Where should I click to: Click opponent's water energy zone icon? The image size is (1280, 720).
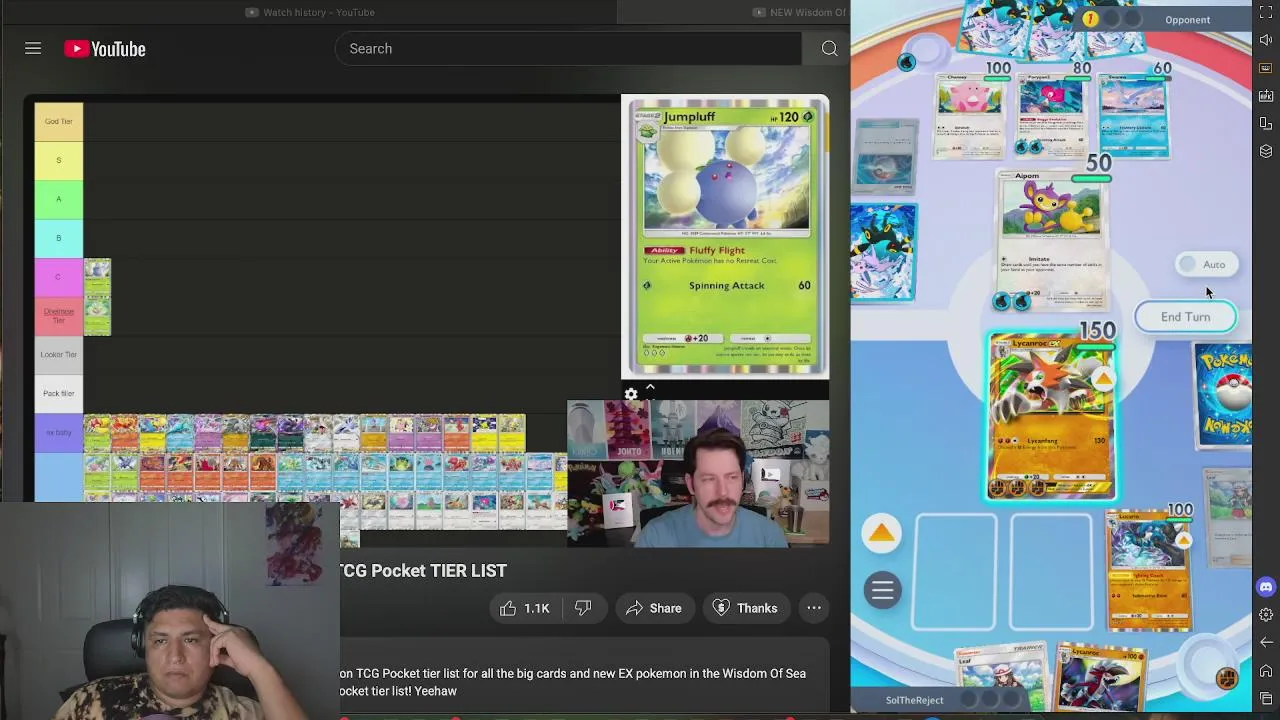(906, 62)
